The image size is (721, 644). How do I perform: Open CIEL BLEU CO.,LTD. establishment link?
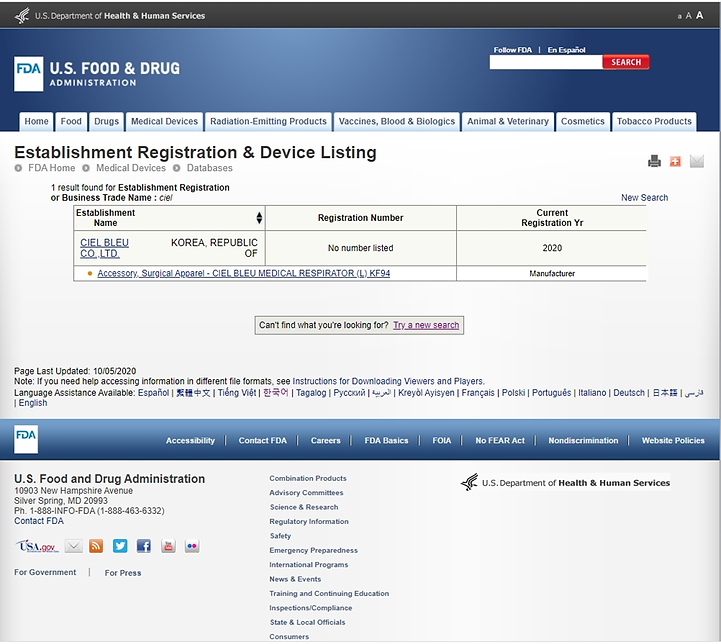[x=104, y=248]
